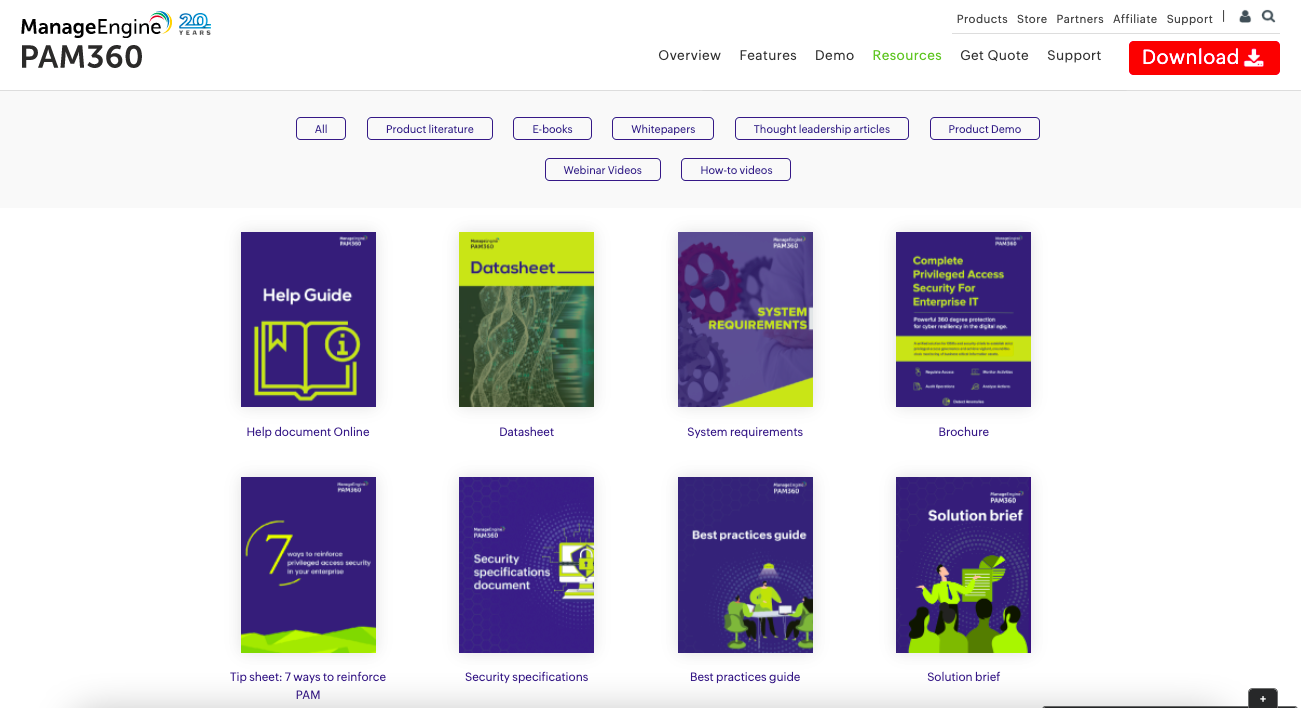
Task: Filter resources by Whitepapers
Action: point(663,129)
